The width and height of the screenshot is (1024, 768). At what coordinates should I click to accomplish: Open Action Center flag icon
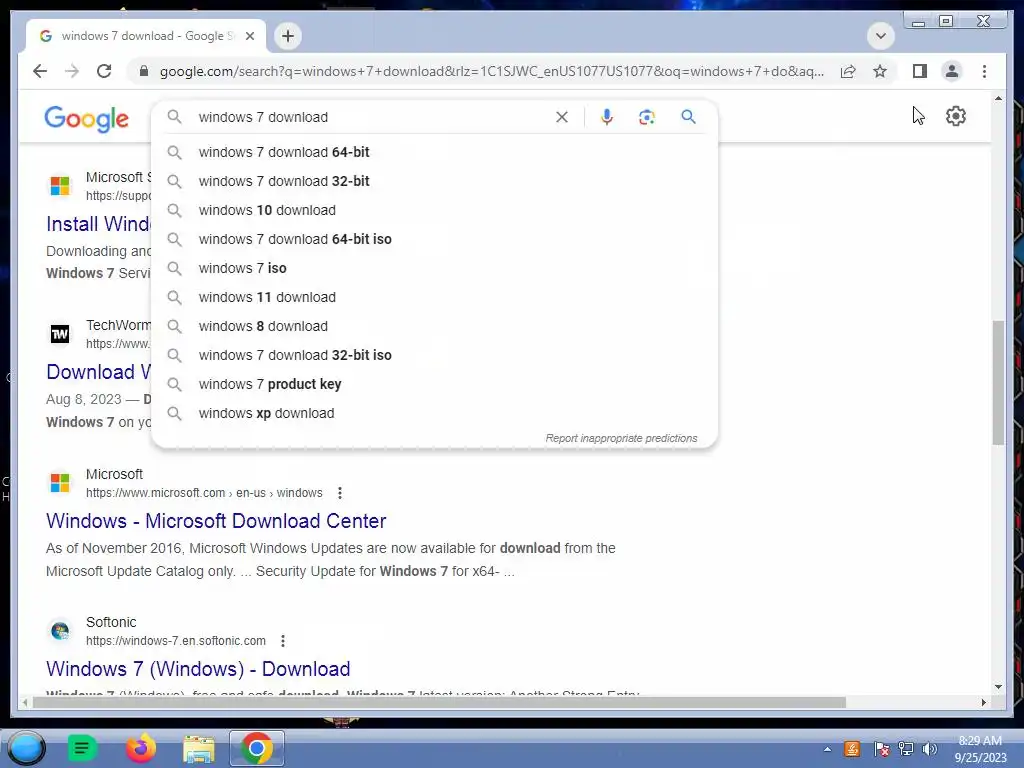pyautogui.click(x=881, y=749)
